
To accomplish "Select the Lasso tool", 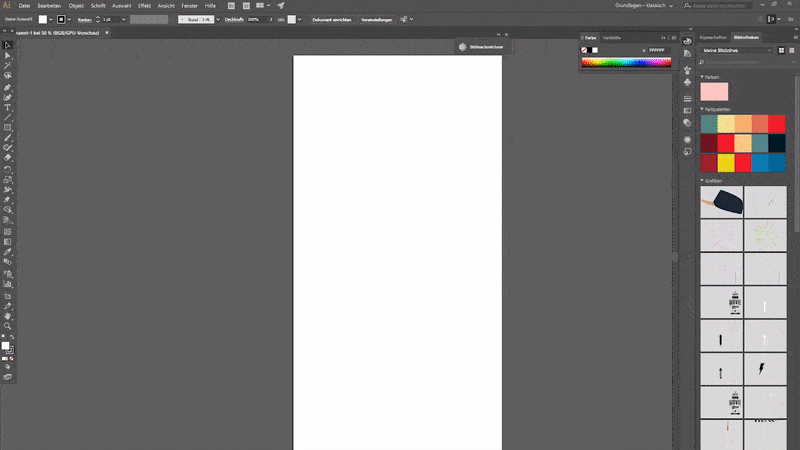I will pos(8,76).
